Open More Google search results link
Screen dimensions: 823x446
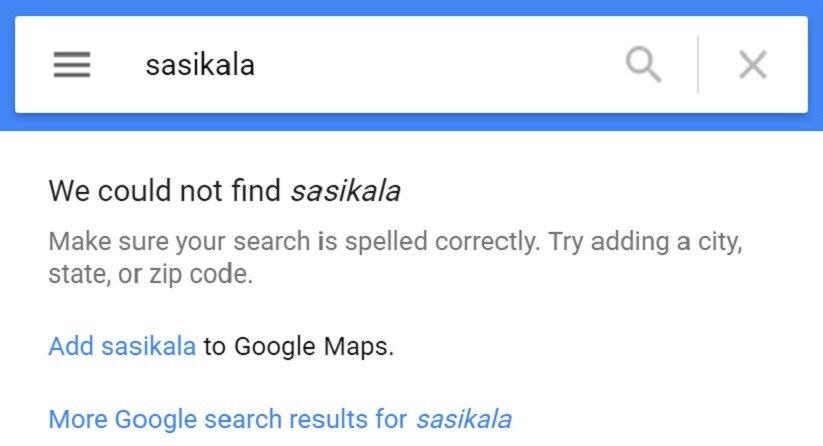point(280,419)
